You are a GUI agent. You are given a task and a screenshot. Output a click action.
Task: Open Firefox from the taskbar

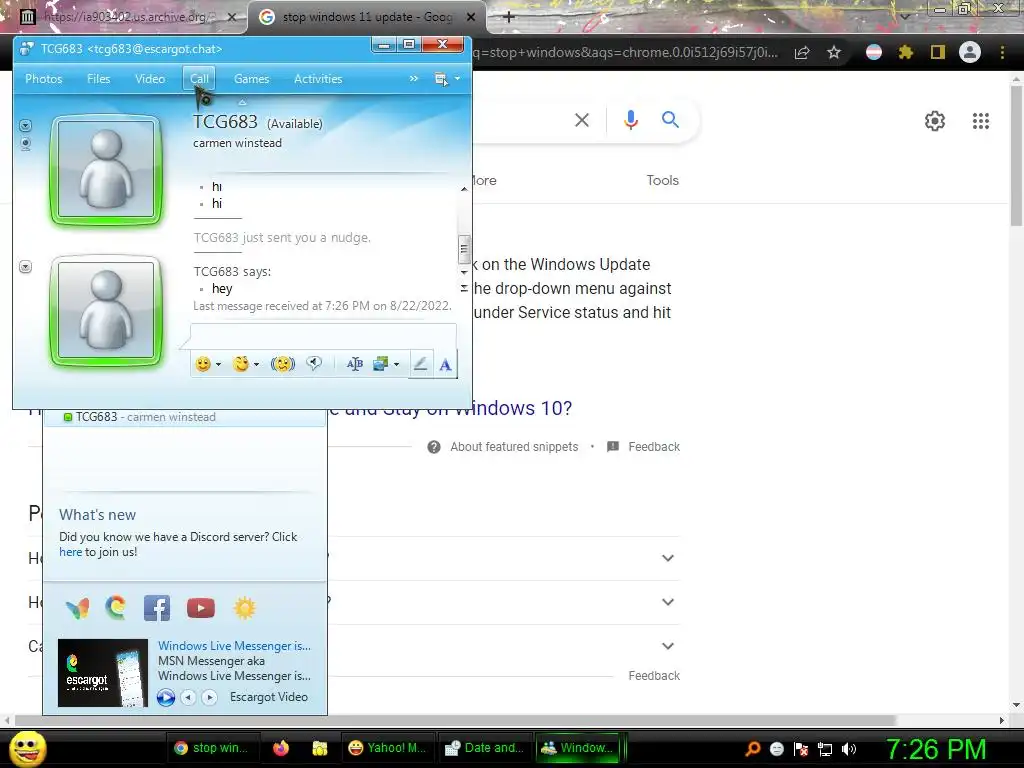point(281,748)
